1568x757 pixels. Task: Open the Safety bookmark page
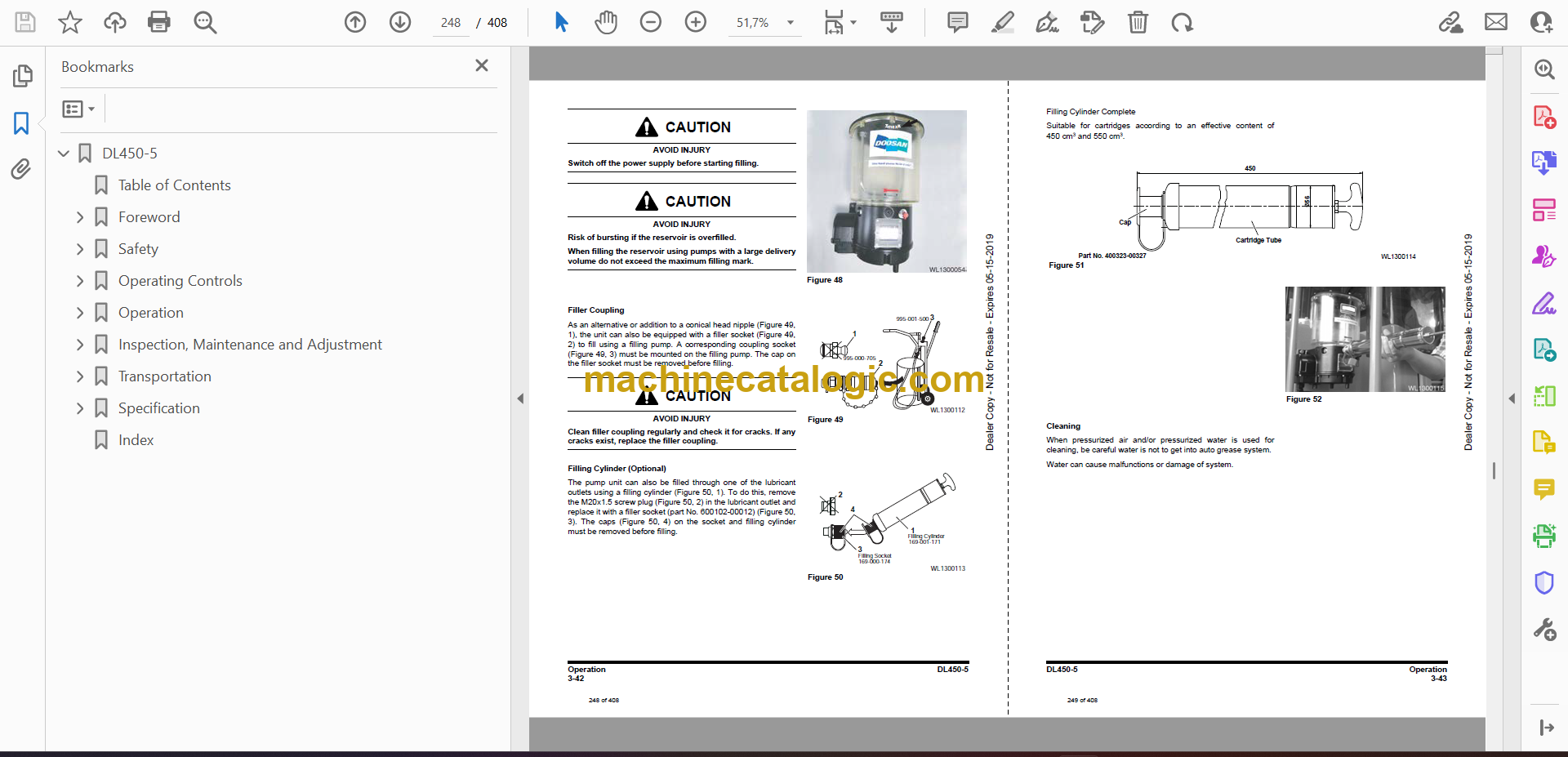coord(138,249)
